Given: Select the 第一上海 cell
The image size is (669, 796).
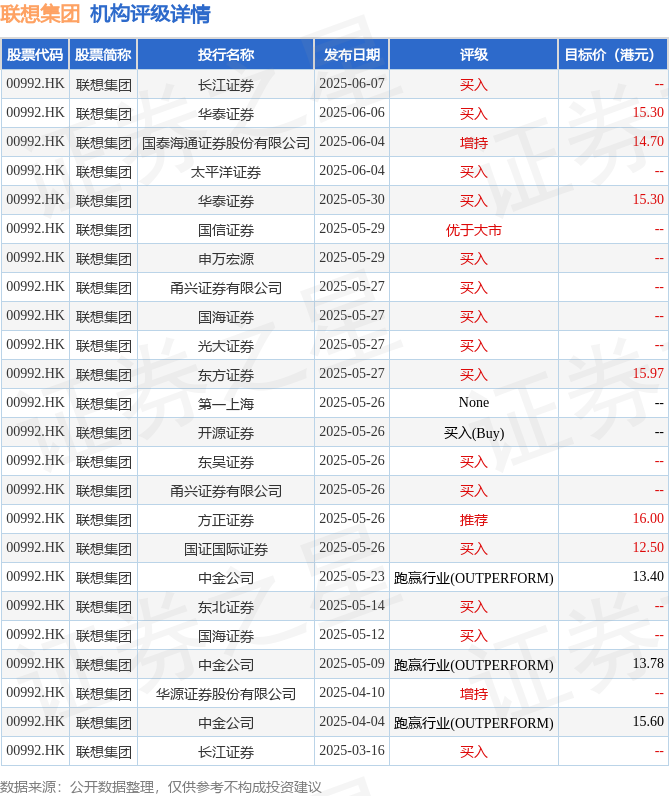Looking at the screenshot, I should pos(226,404).
